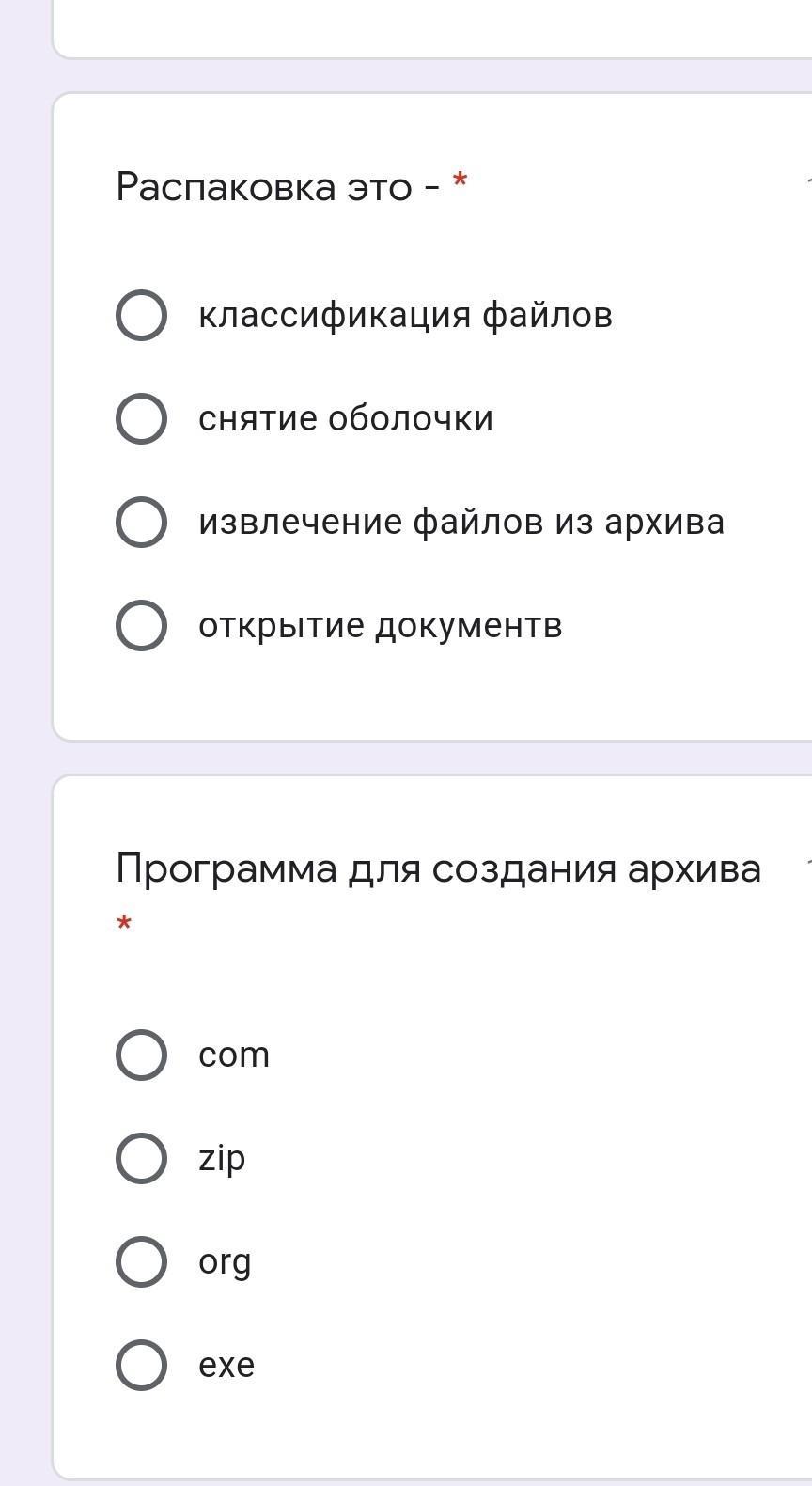Select the 'com' radio button
The height and width of the screenshot is (1486, 812).
point(141,1055)
